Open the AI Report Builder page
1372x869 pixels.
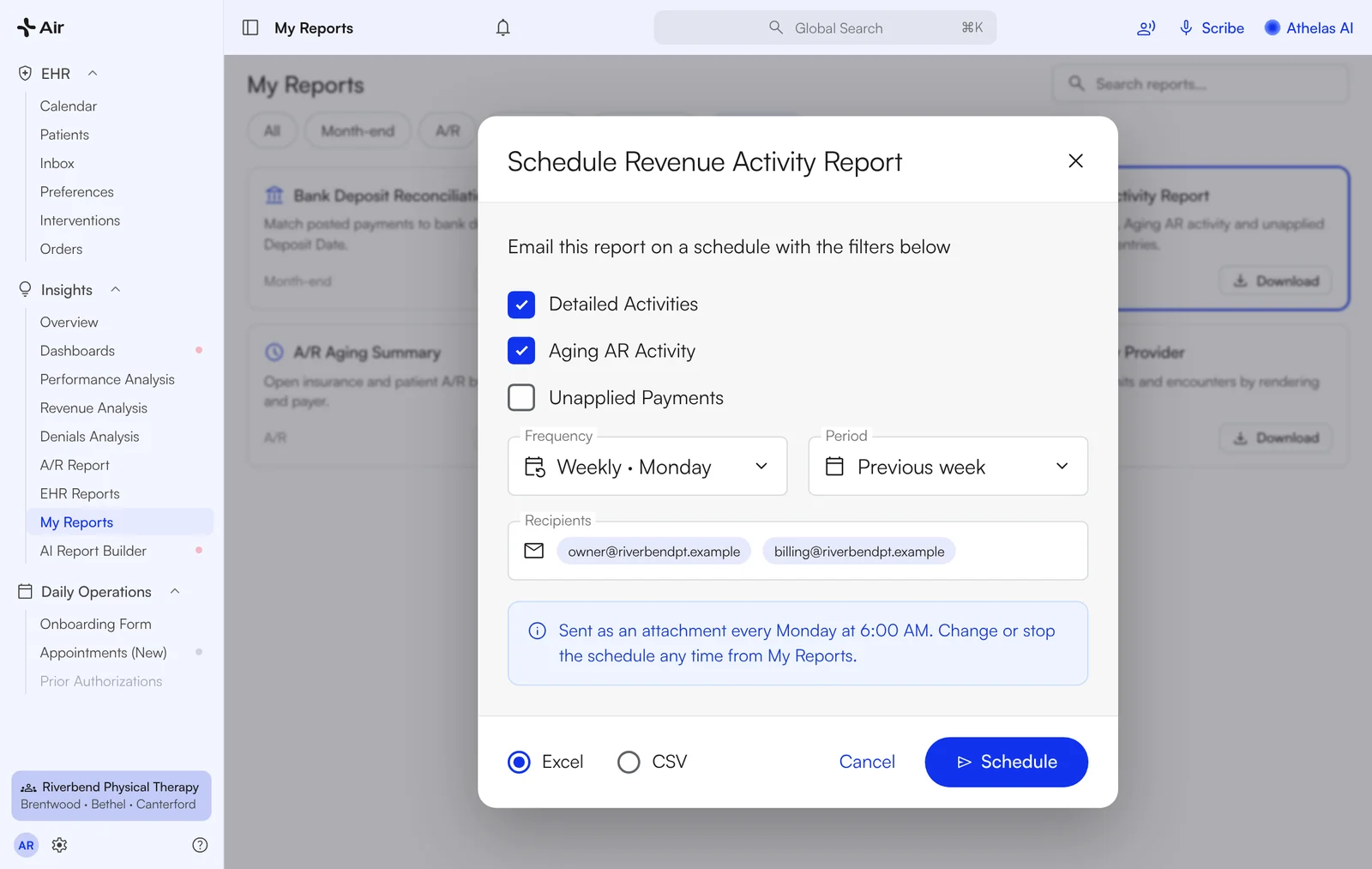pyautogui.click(x=93, y=551)
